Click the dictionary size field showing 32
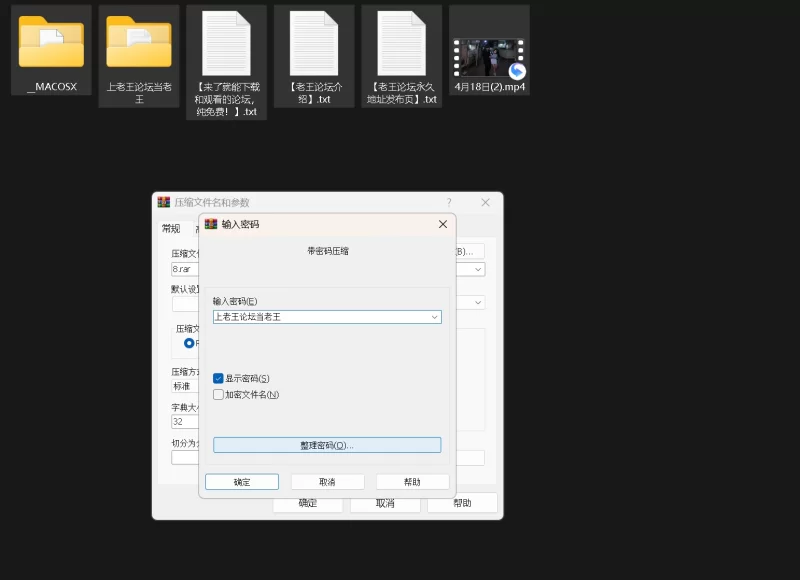This screenshot has width=800, height=580. 185,421
